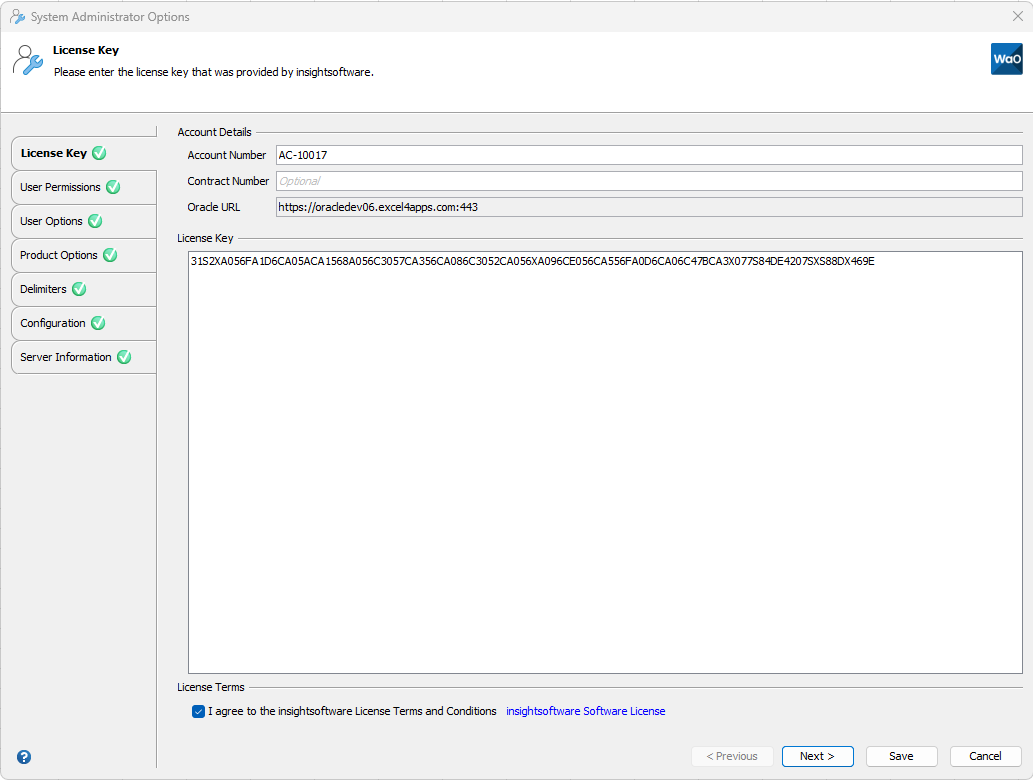Cancel the System Administrator Options dialog

pyautogui.click(x=985, y=756)
